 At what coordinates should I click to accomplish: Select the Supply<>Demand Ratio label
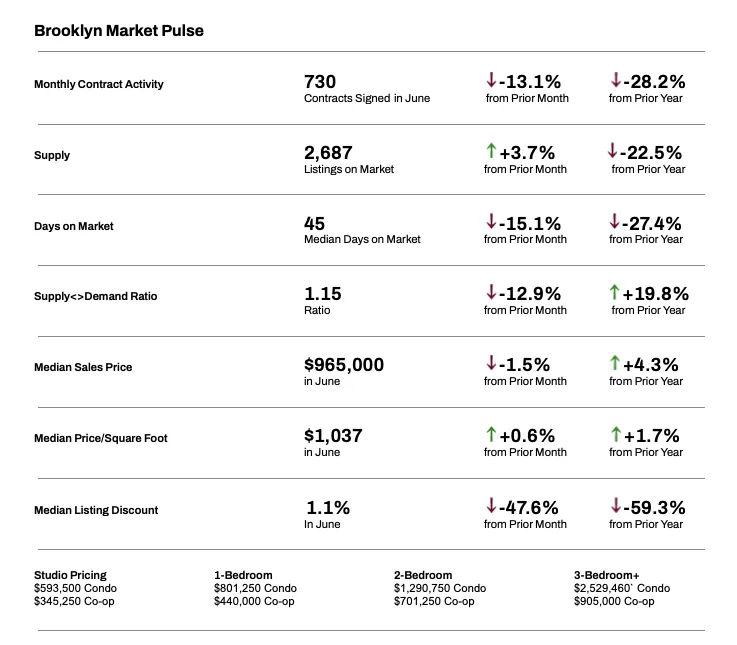pos(96,296)
